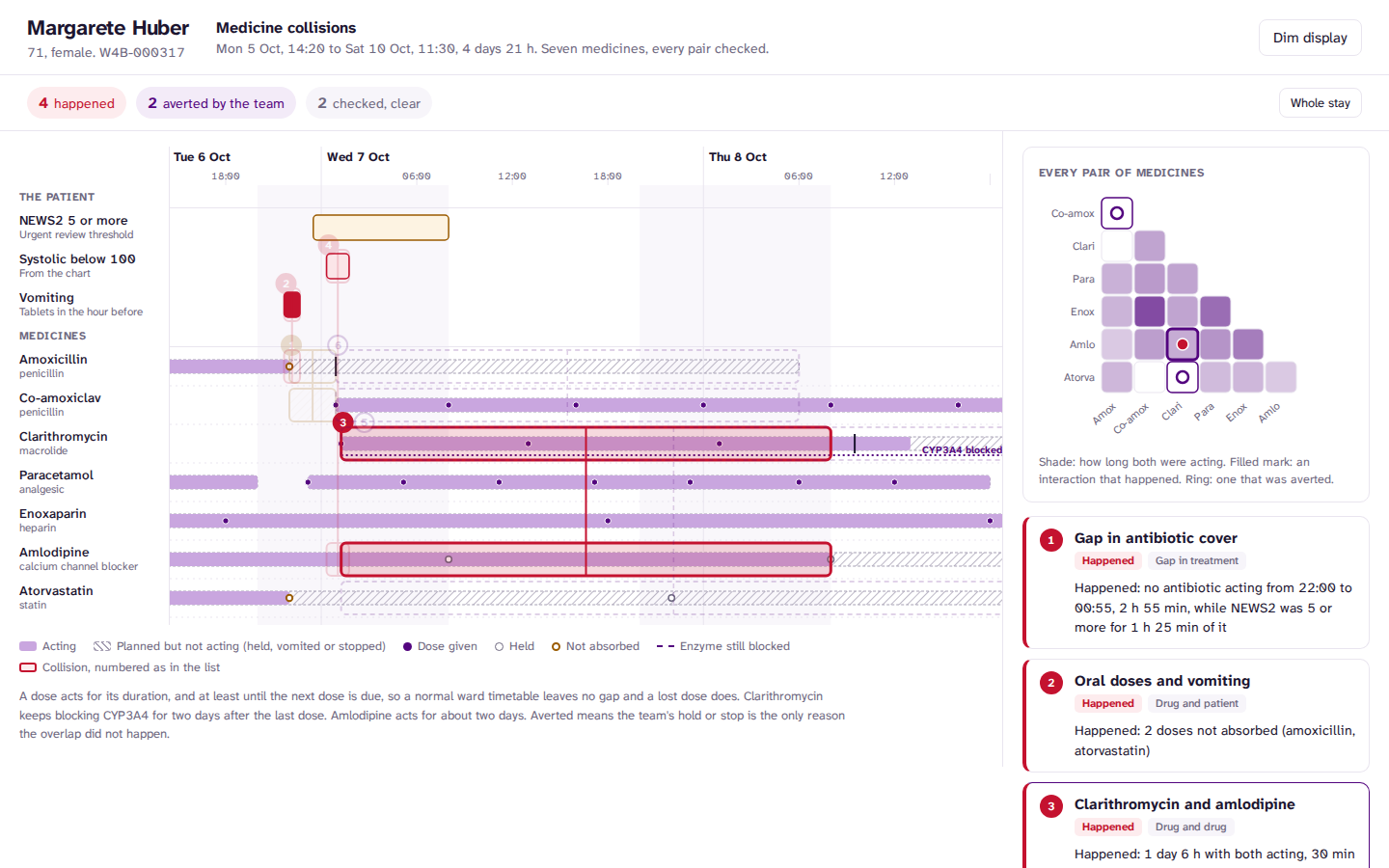Click the 'Thu 8 Oct' date header
This screenshot has height=868, width=1389.
point(738,157)
